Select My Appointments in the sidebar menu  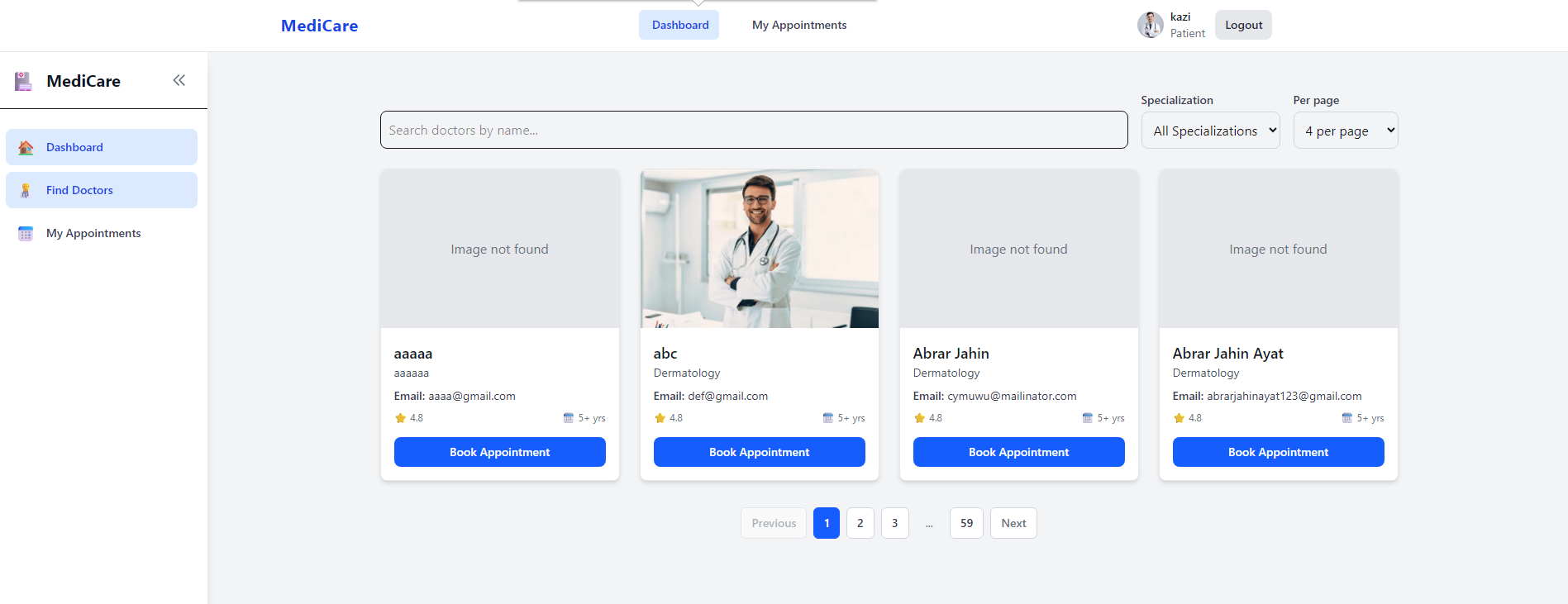102,233
